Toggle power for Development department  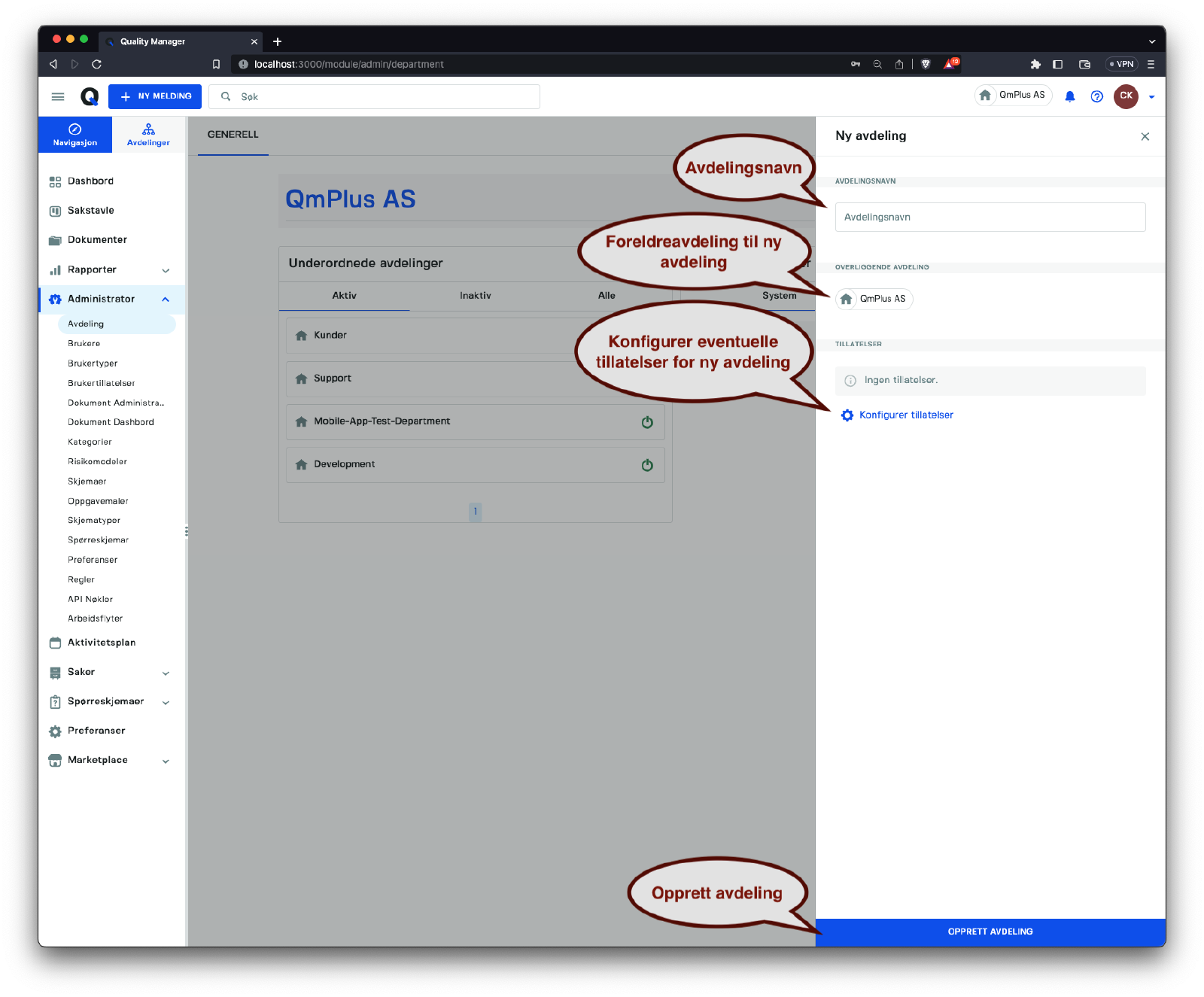point(647,465)
